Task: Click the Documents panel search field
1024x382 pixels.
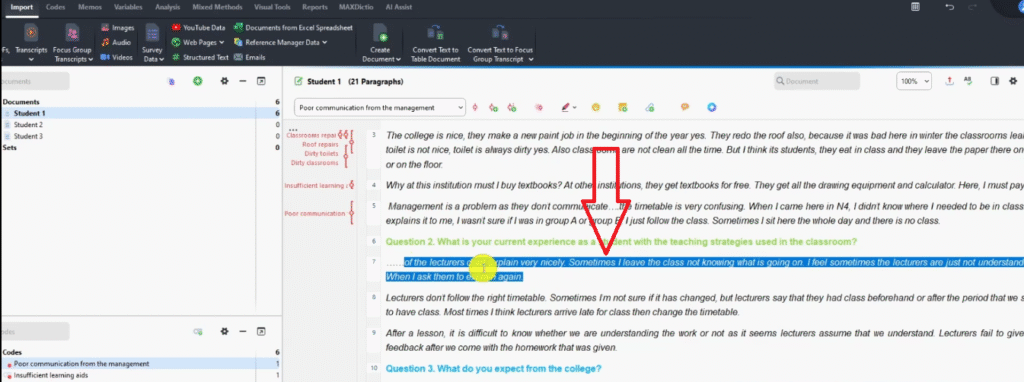Action: tap(35, 82)
